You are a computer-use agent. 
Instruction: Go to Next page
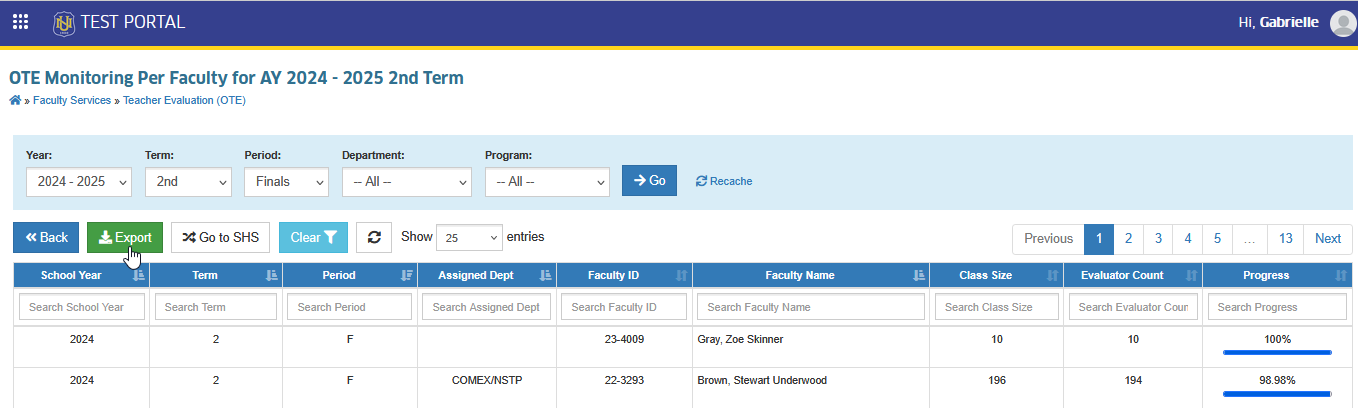pos(1328,239)
